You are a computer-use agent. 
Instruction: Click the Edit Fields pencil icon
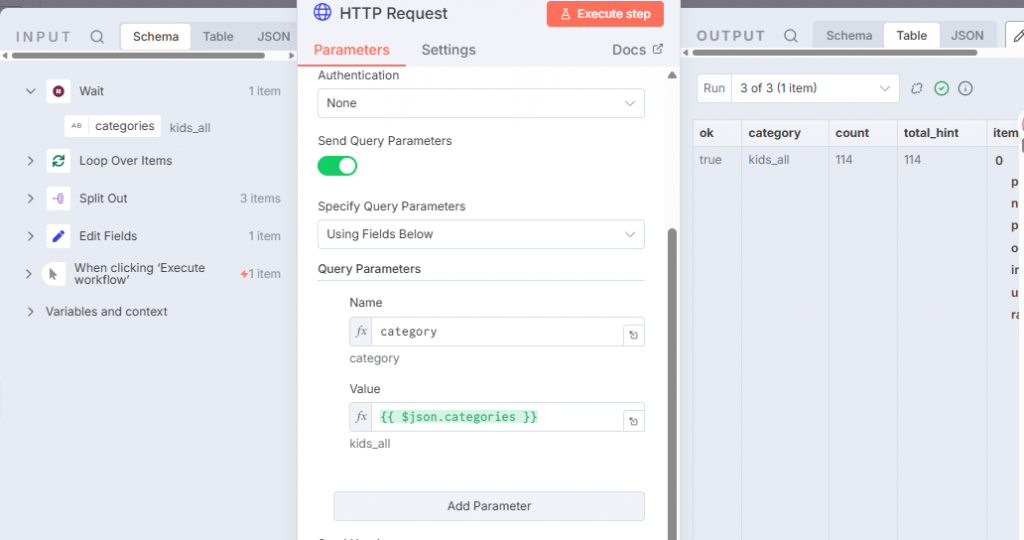[58, 236]
